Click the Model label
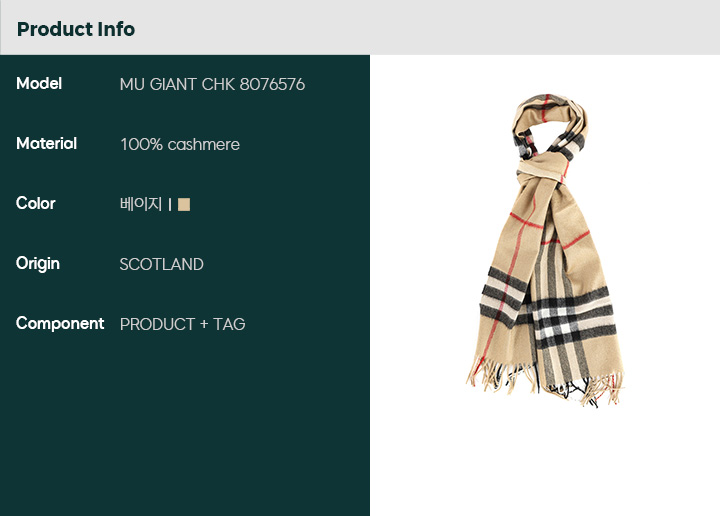Image resolution: width=720 pixels, height=516 pixels. pyautogui.click(x=39, y=84)
